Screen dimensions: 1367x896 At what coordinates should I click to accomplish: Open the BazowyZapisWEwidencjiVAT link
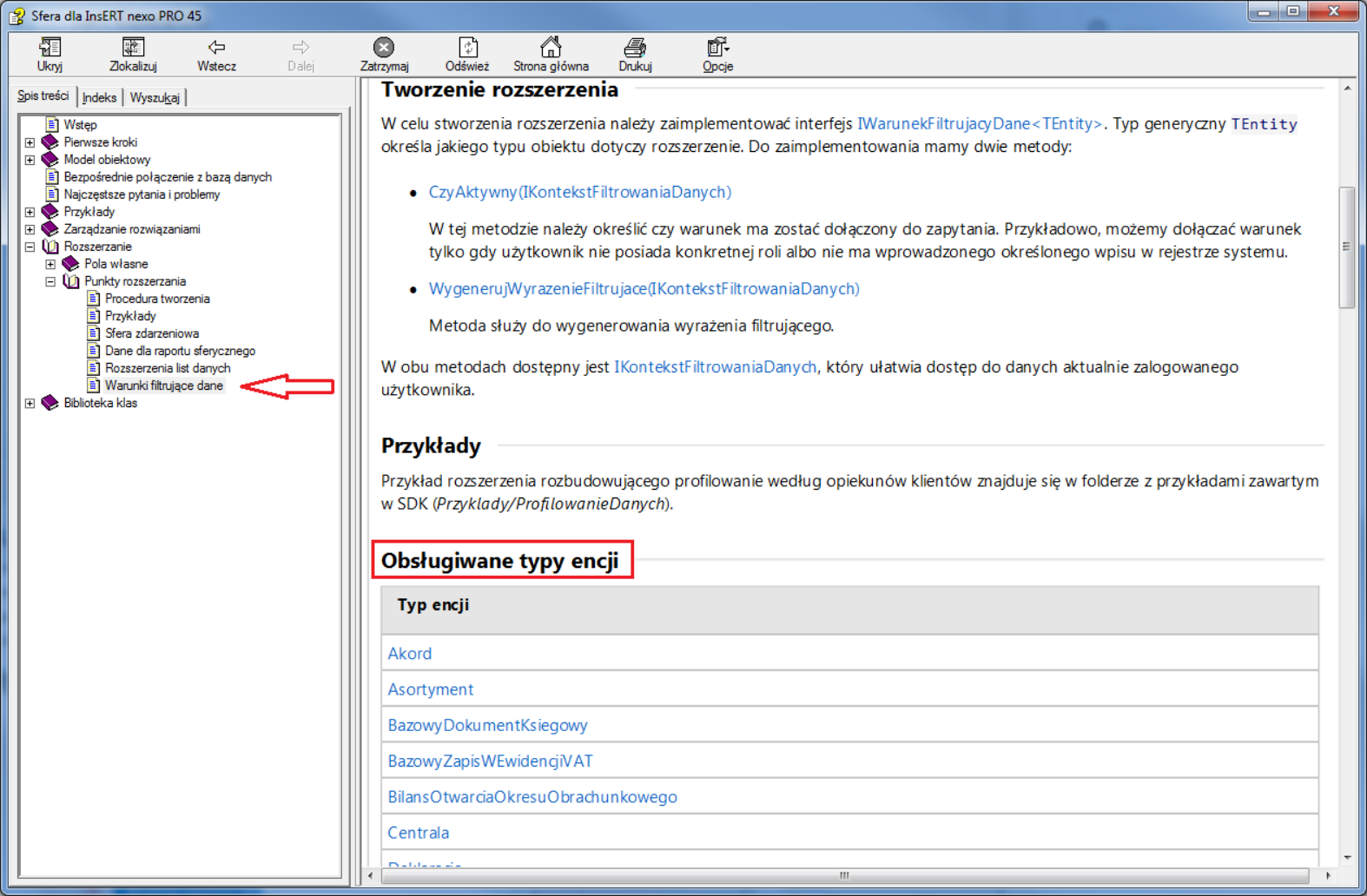490,761
